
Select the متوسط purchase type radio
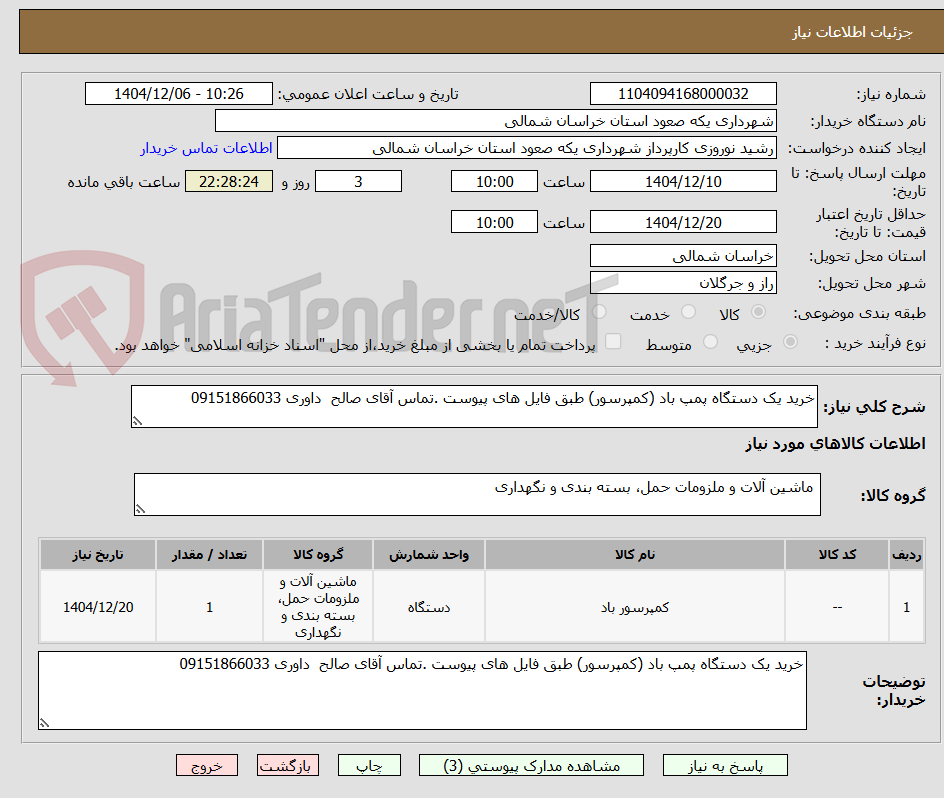tap(710, 342)
